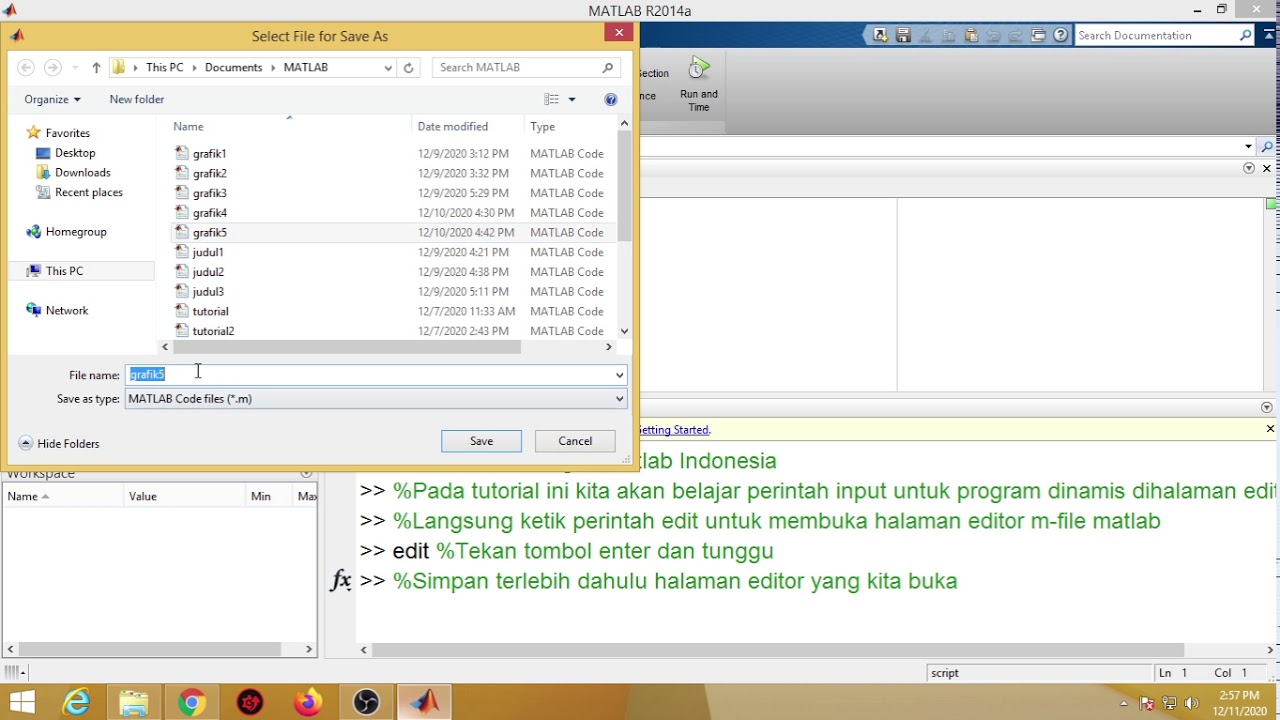Click the change view icon in the dialog

point(551,99)
